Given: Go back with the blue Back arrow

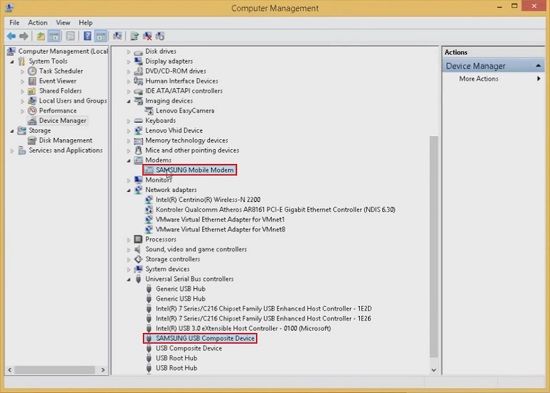Looking at the screenshot, I should point(11,36).
